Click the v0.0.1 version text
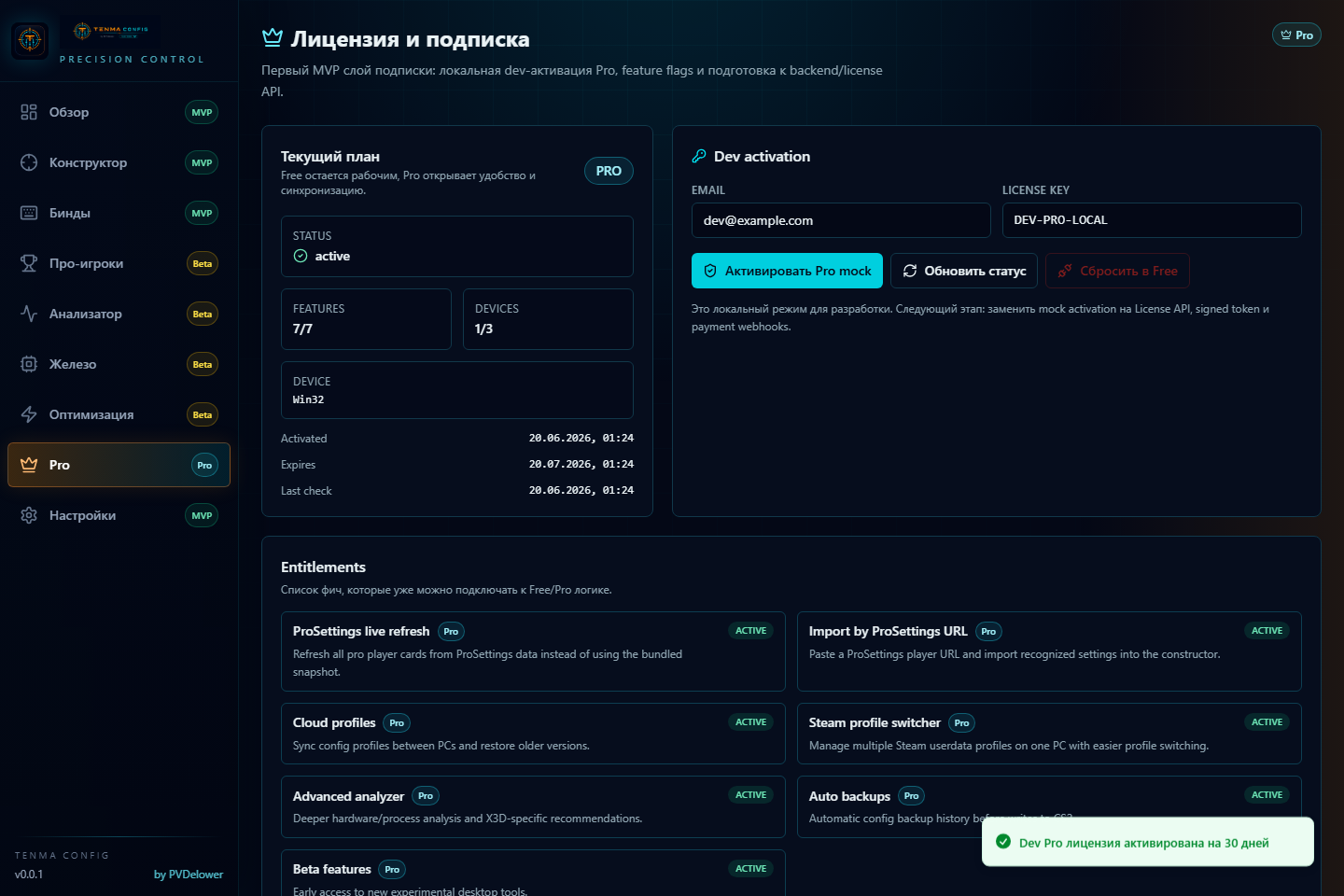 (29, 875)
